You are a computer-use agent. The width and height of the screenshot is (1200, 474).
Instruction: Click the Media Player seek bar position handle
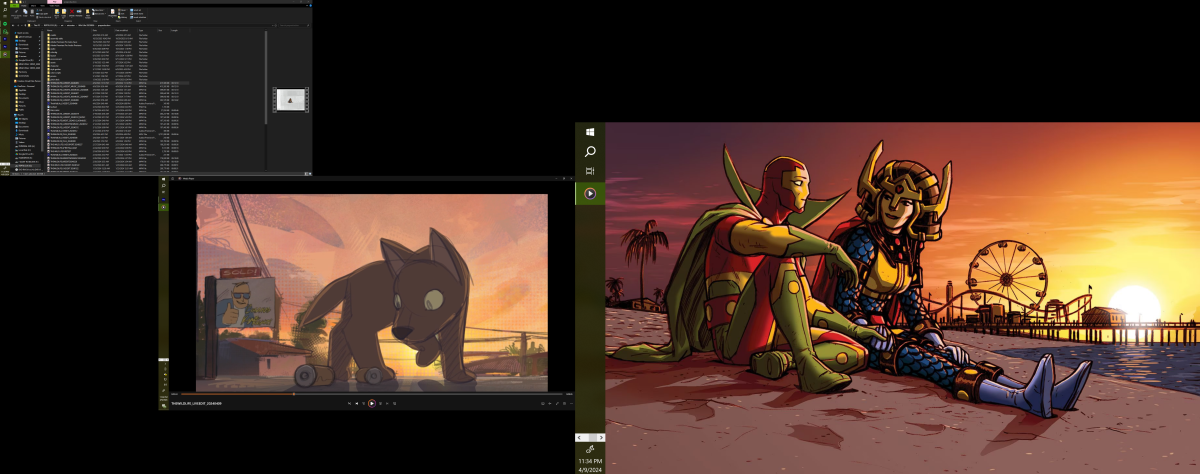click(x=294, y=394)
